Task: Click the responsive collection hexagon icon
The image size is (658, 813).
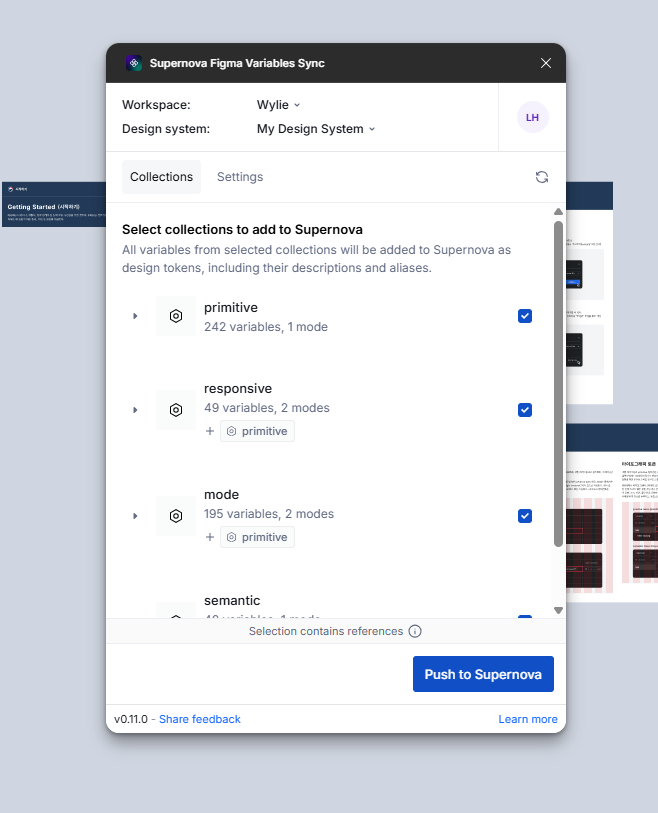Action: (176, 410)
